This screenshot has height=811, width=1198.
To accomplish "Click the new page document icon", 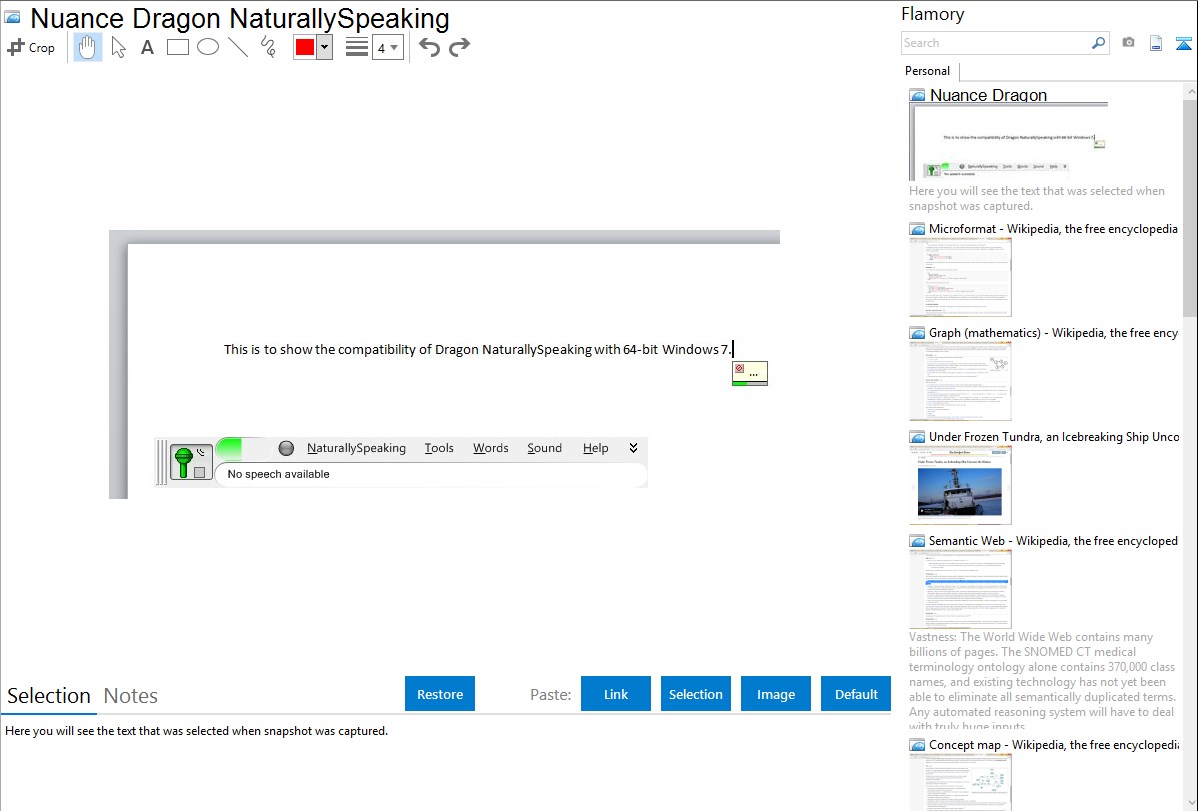I will [x=1156, y=43].
